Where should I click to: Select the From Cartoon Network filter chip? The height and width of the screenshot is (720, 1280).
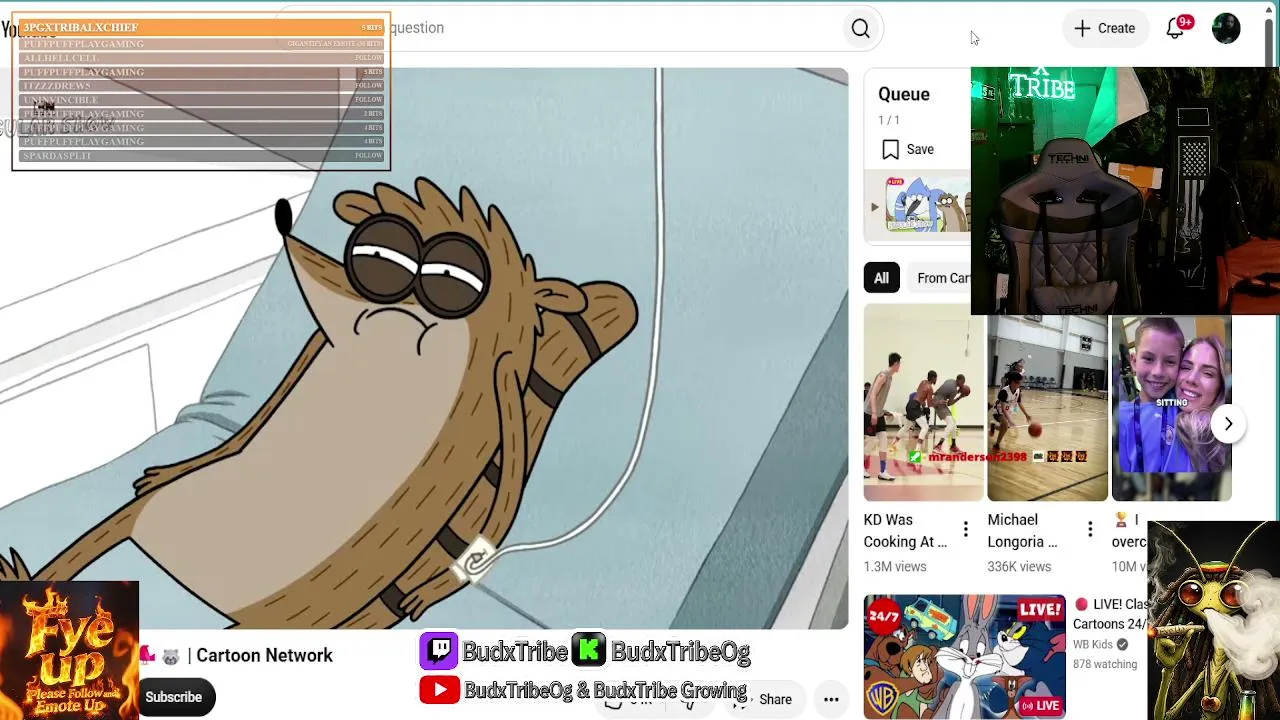tap(942, 278)
